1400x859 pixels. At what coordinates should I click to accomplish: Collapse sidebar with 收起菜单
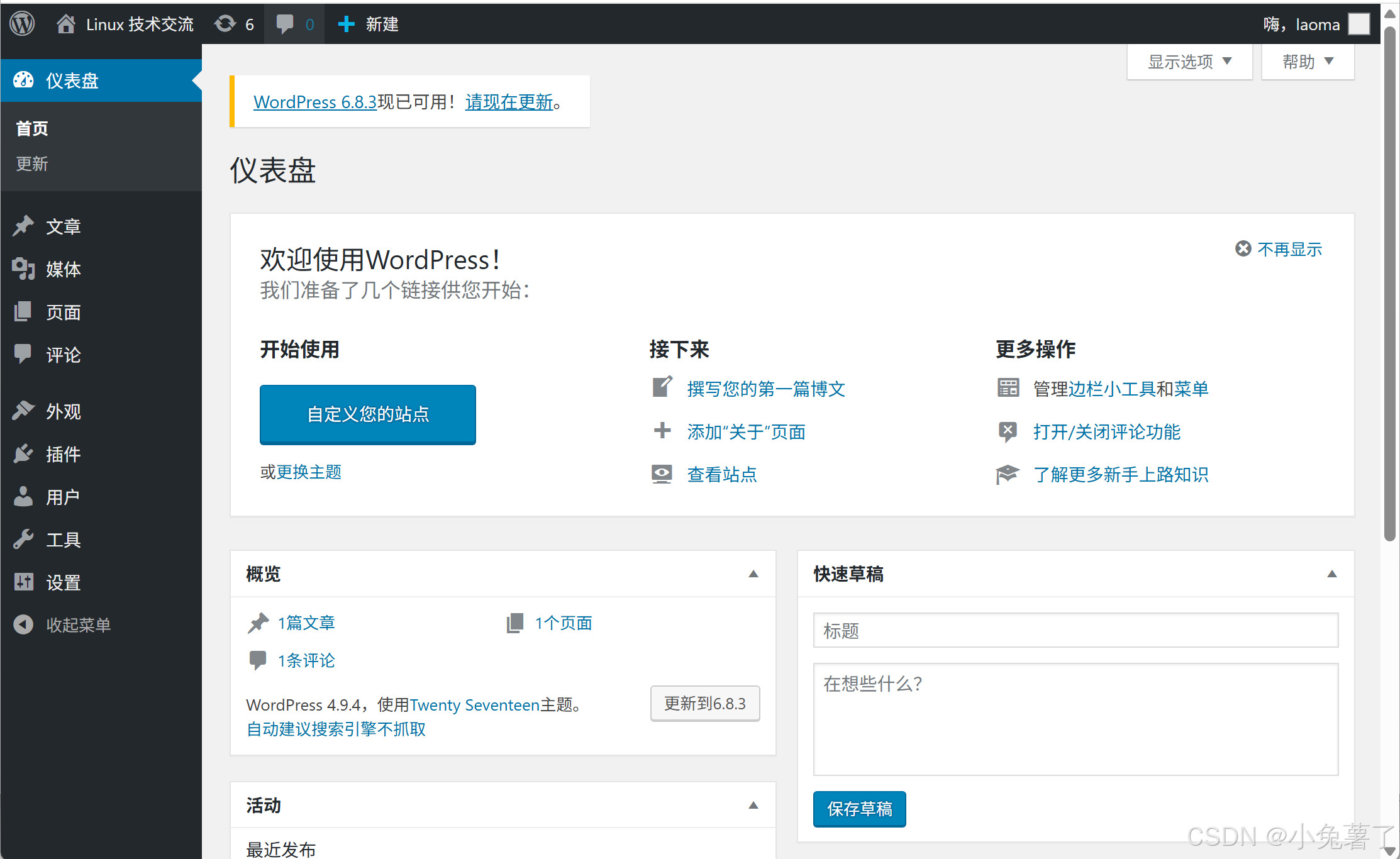click(x=78, y=624)
